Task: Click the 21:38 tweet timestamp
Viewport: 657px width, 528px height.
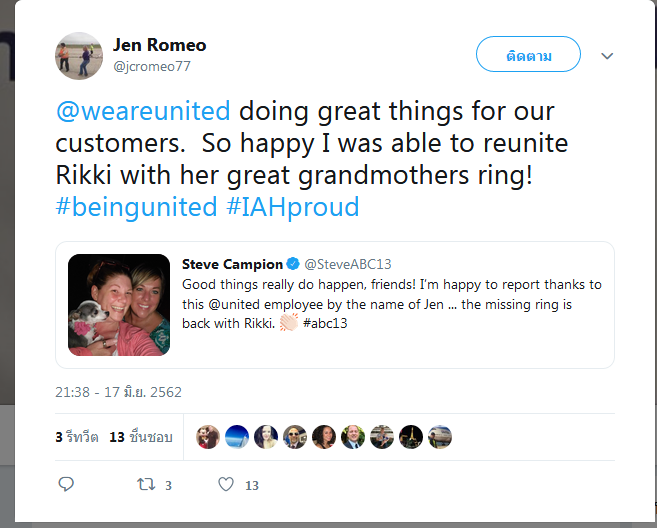Action: coord(118,392)
